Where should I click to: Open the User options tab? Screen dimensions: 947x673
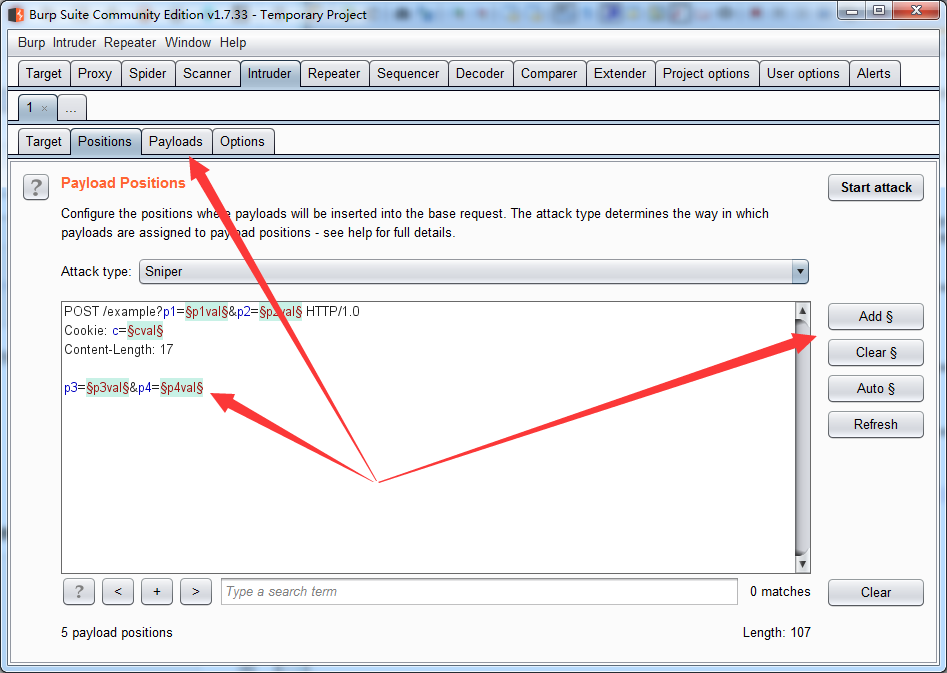click(803, 74)
